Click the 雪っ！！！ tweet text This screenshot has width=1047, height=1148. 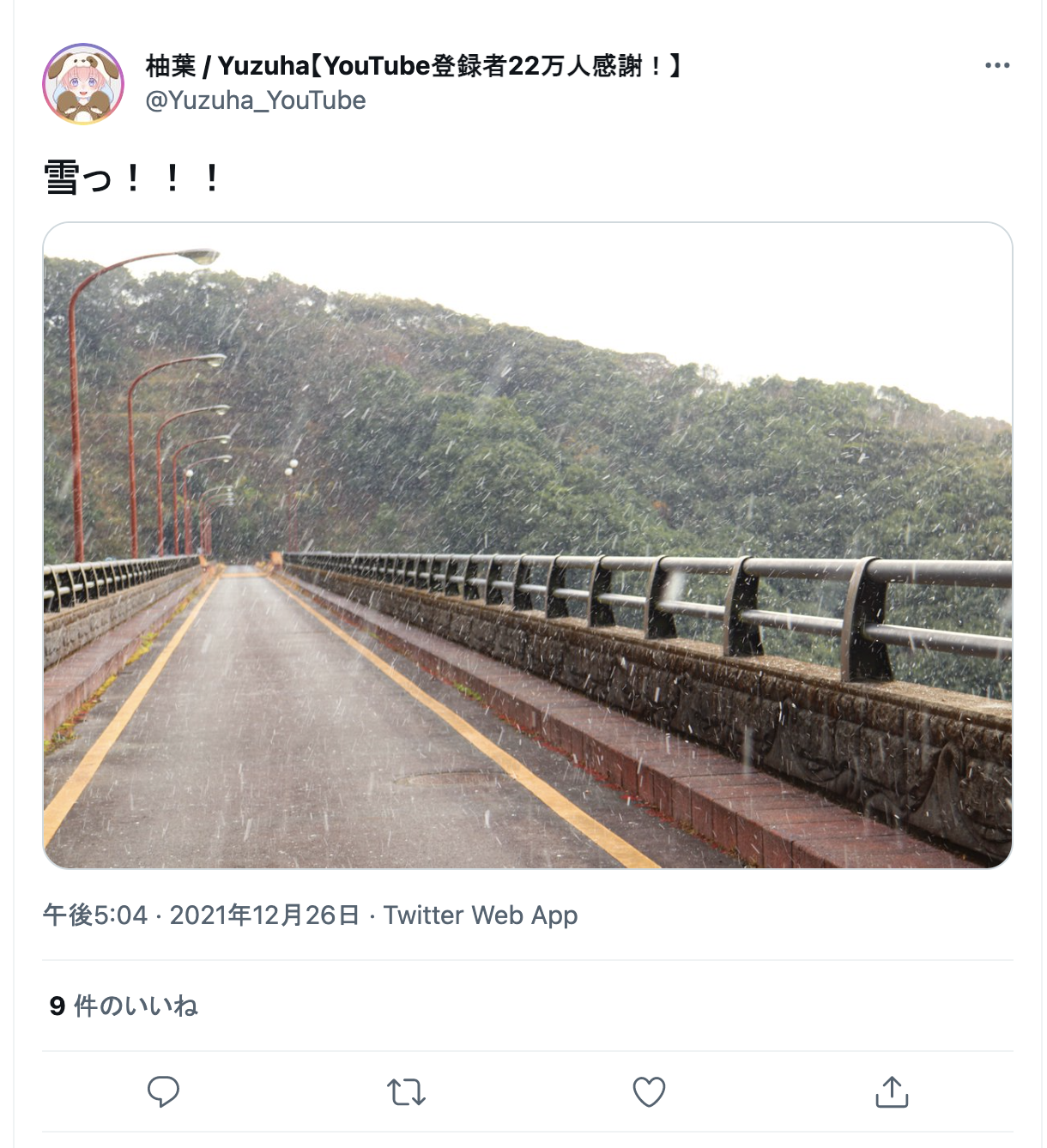132,178
